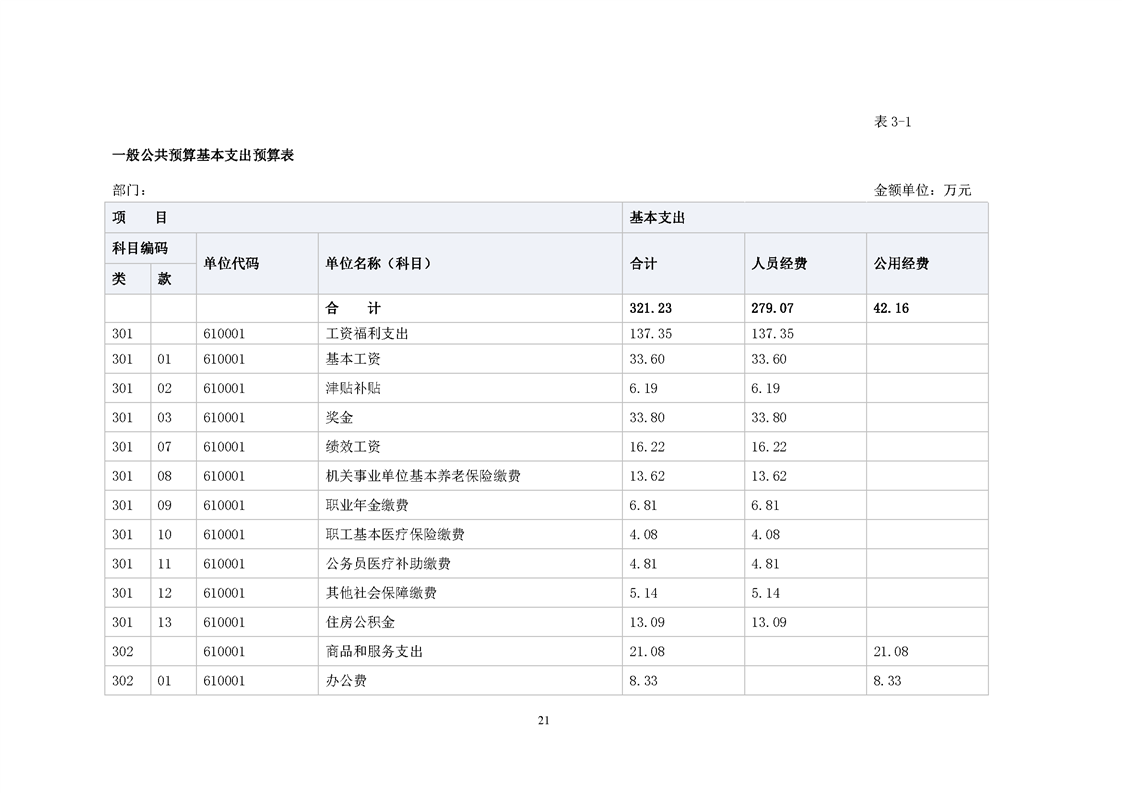
Task: Click the total value 321.23
Action: tap(650, 308)
